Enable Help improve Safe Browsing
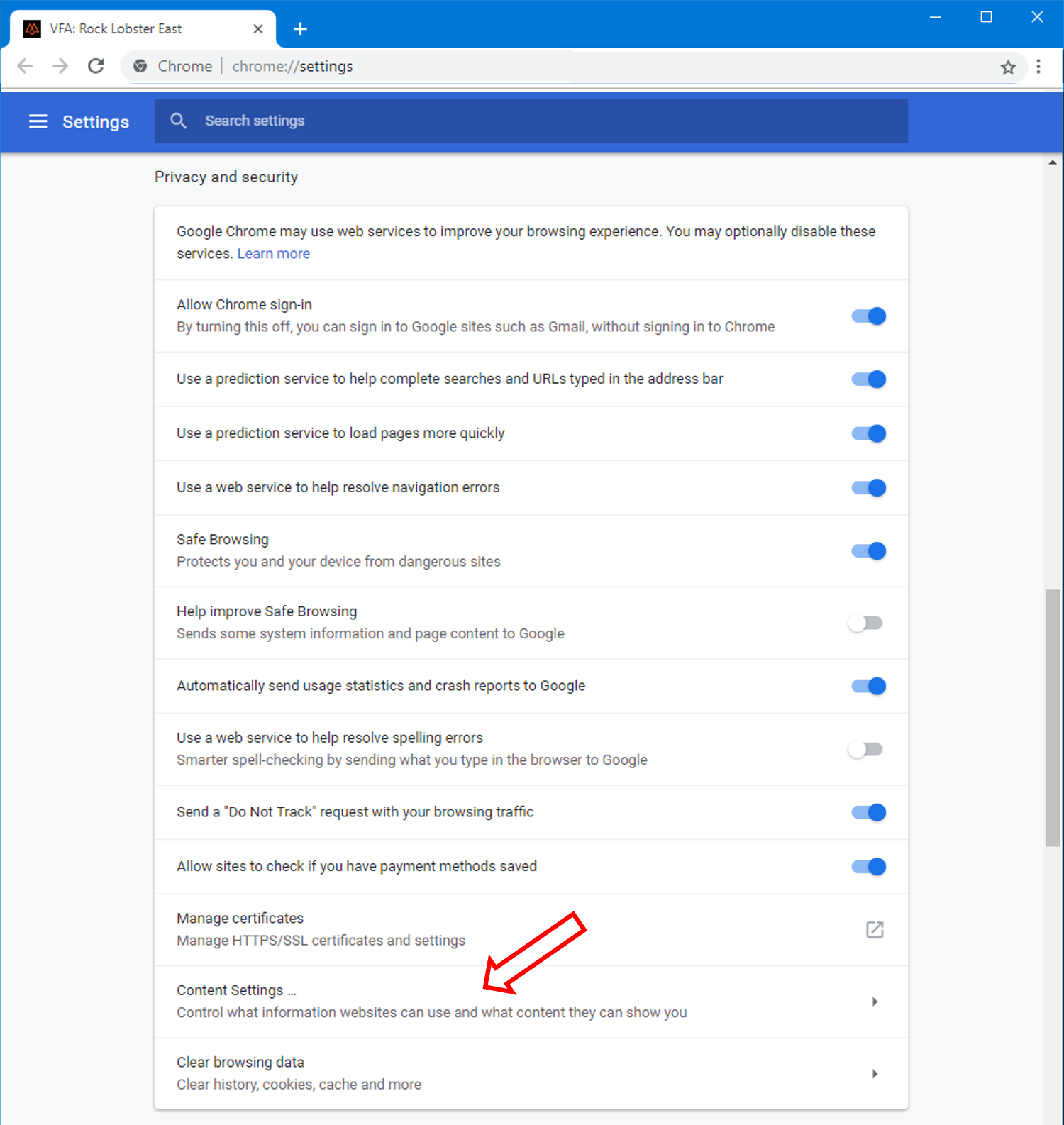Viewport: 1064px width, 1125px height. pos(865,624)
